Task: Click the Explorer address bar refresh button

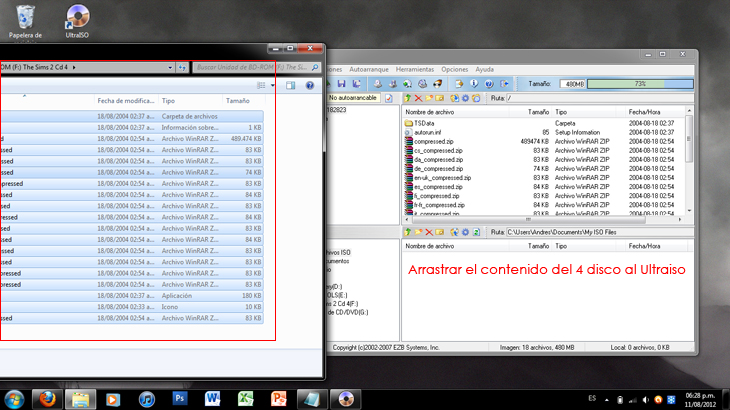Action: (x=182, y=67)
